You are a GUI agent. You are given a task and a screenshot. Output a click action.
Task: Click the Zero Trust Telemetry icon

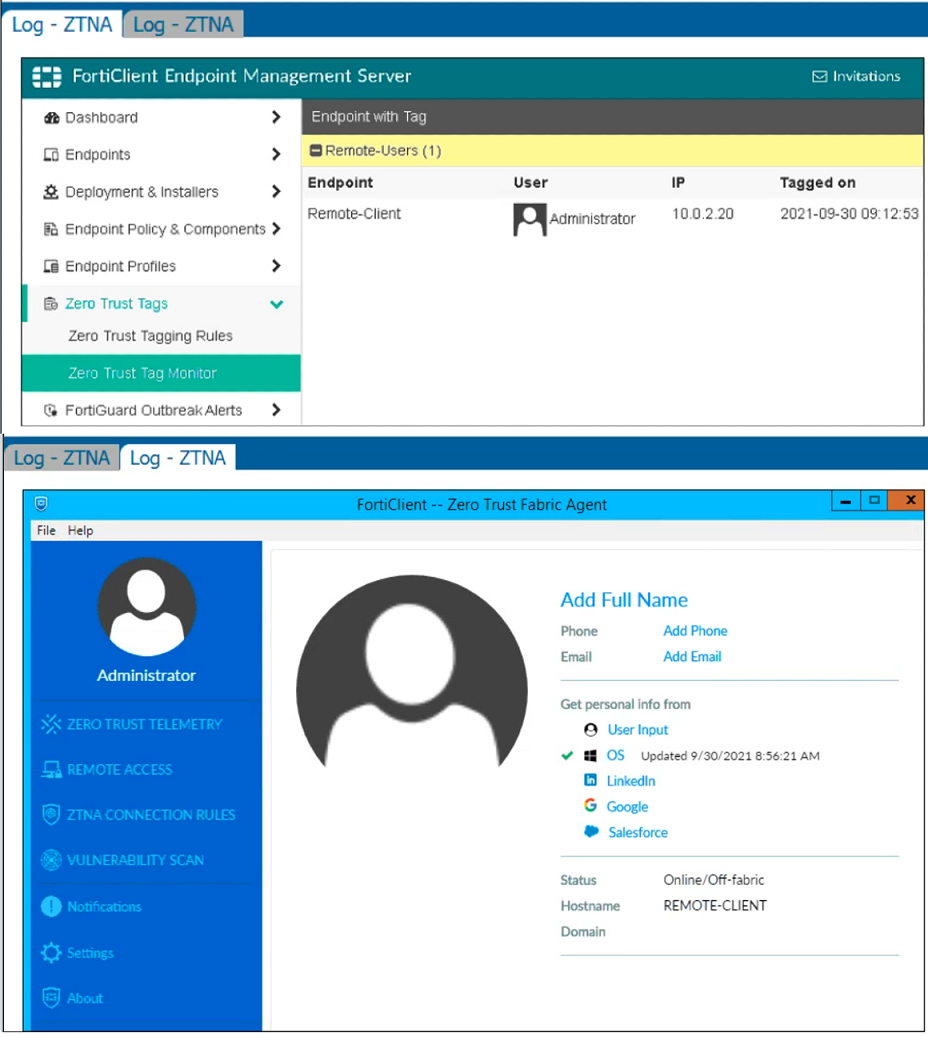[x=51, y=724]
